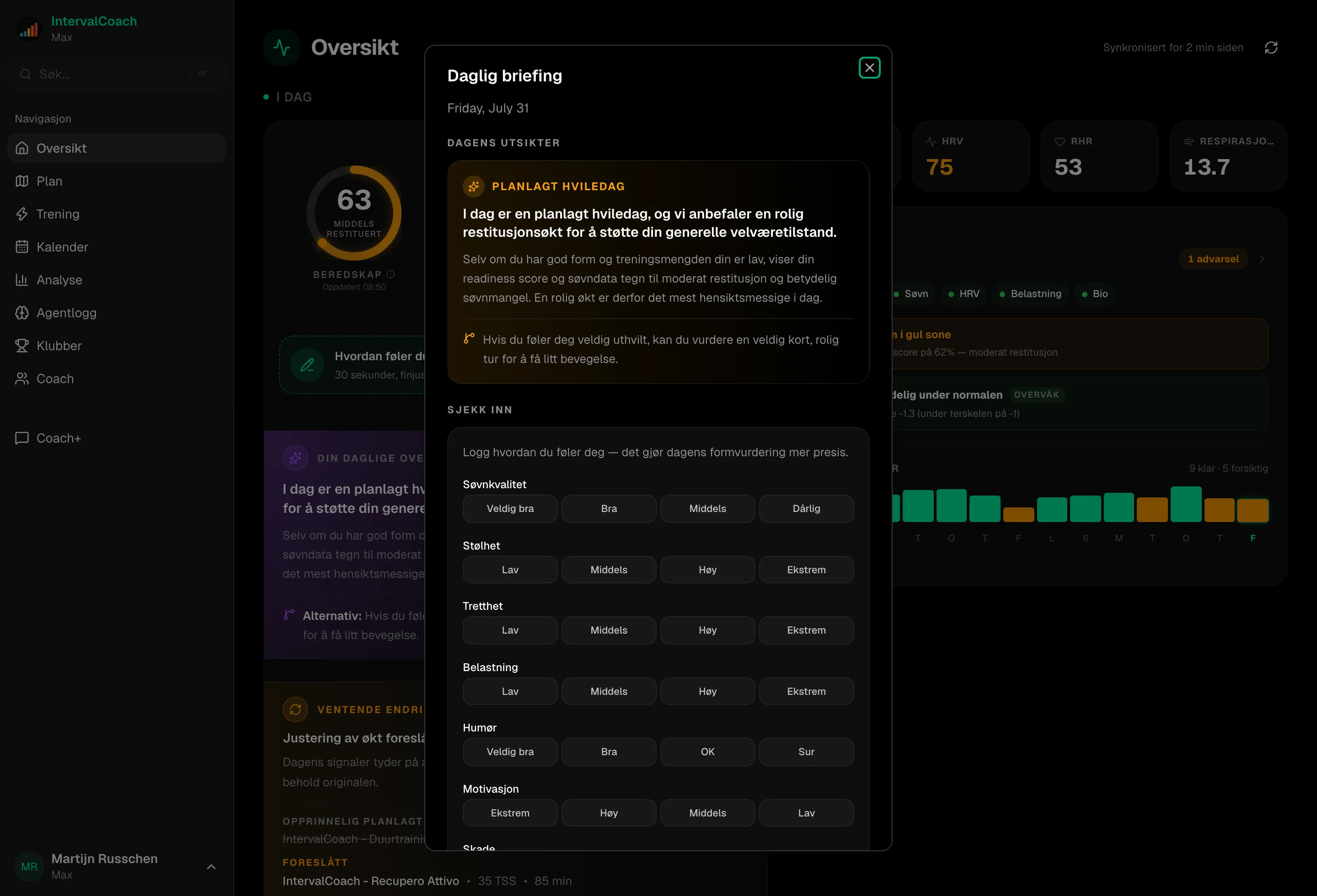
Task: Choose Middels for Tretthet
Action: (609, 630)
